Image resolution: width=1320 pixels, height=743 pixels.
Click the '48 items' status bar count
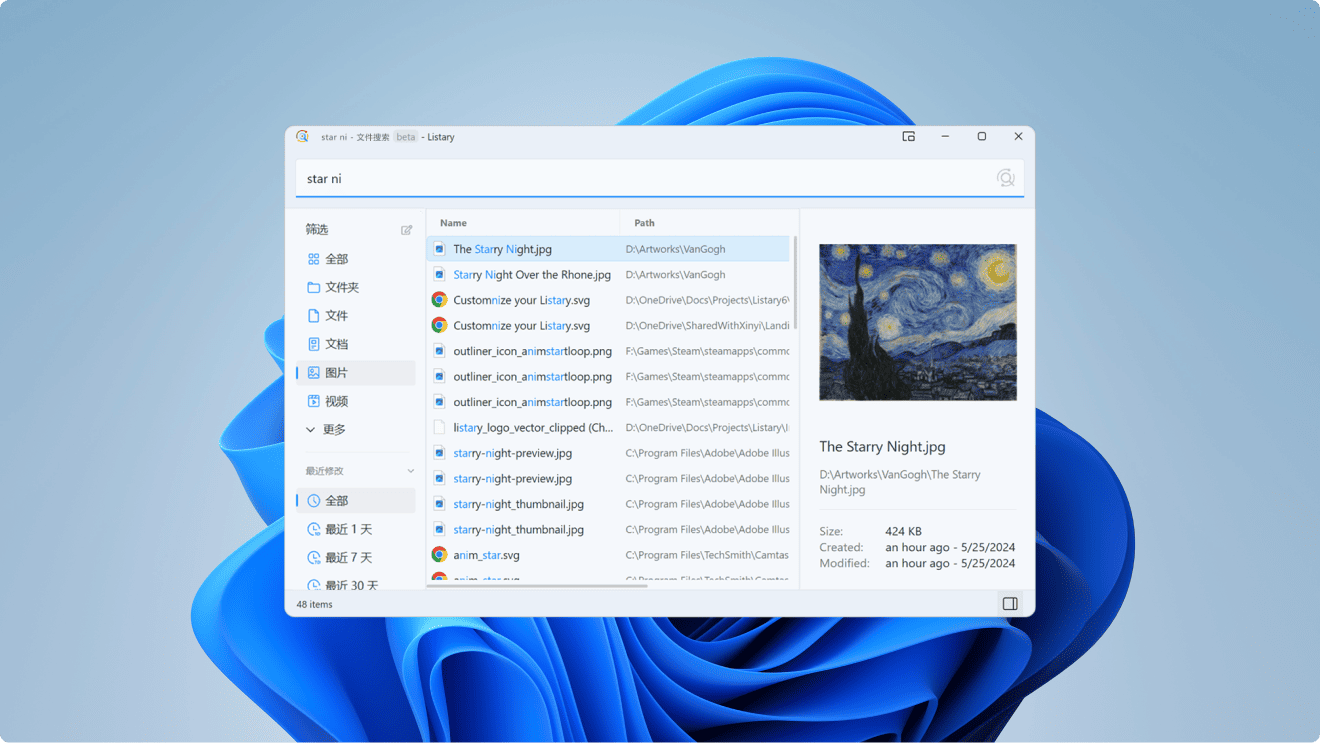click(x=315, y=605)
